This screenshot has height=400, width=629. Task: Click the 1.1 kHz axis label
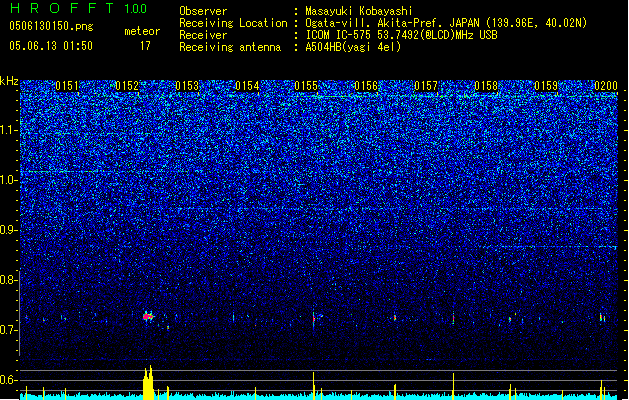pos(9,130)
